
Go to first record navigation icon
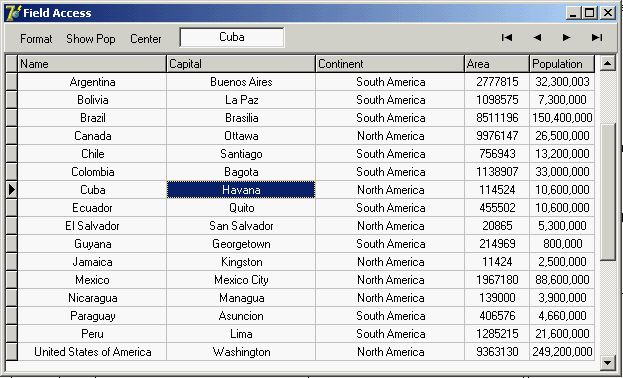(x=507, y=37)
